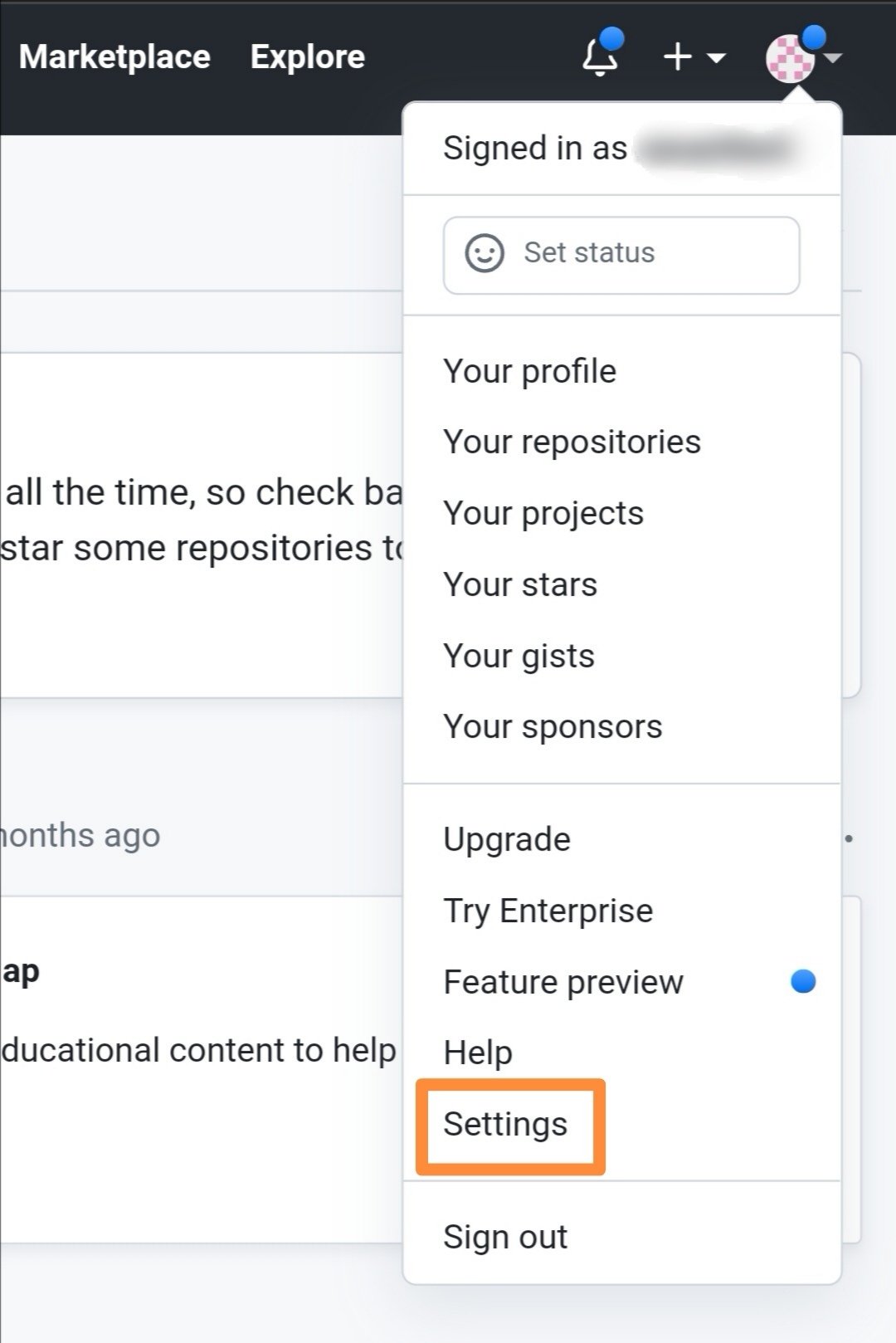Screen dimensions: 896x1343
Task: Open Your repositories
Action: 572,442
